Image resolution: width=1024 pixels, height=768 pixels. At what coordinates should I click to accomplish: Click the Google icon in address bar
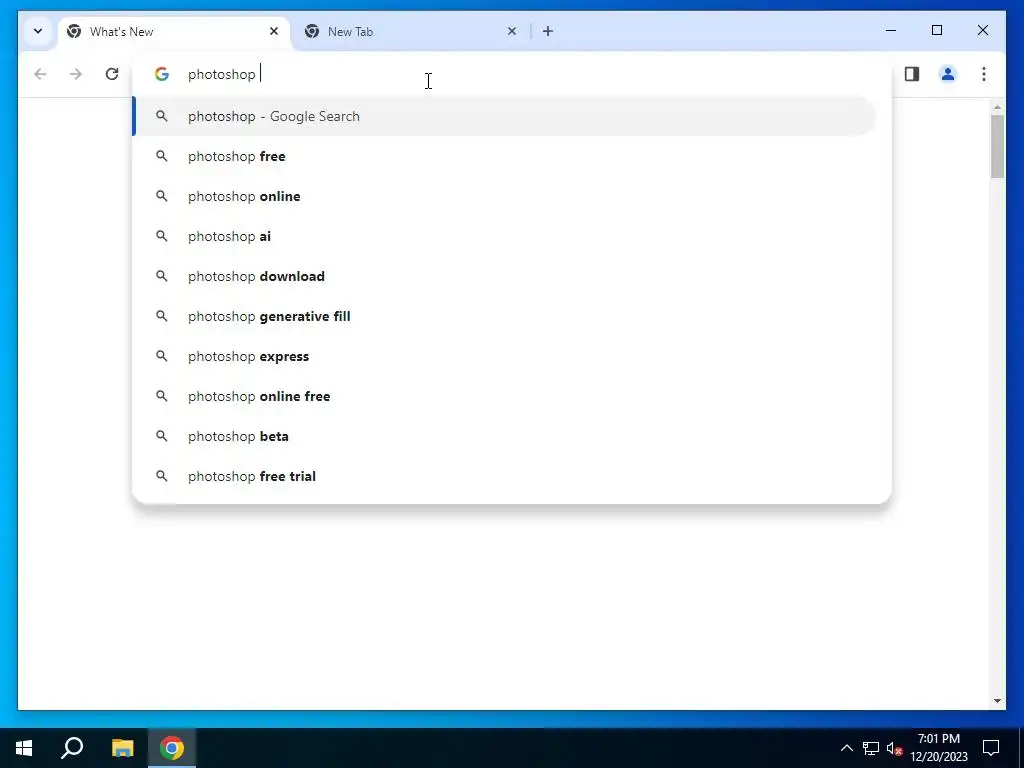coord(162,74)
